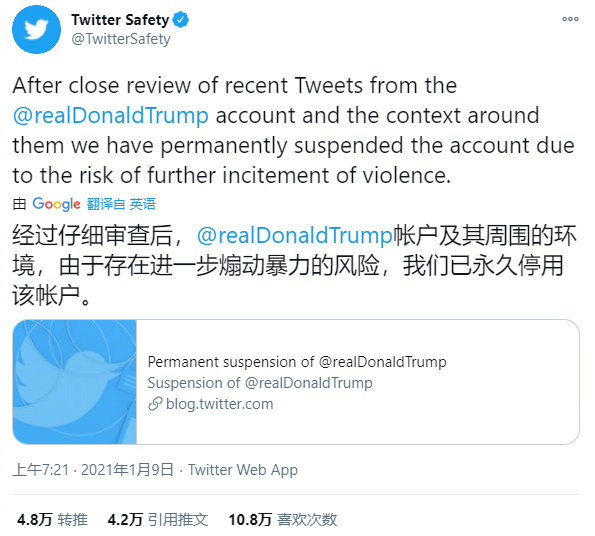Click @realDonaldTrump mention in English tweet
The width and height of the screenshot is (595, 536).
110,116
